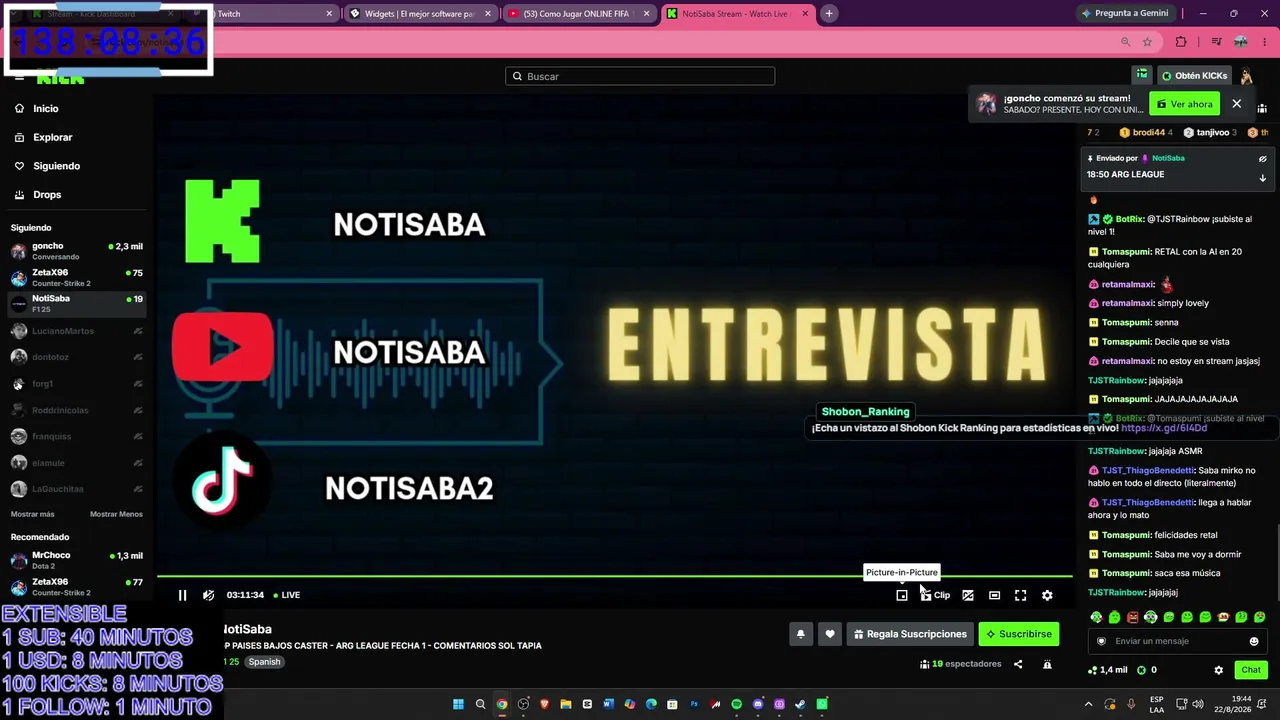This screenshot has height=720, width=1280.
Task: Open goncho's channel in following list
Action: point(77,251)
